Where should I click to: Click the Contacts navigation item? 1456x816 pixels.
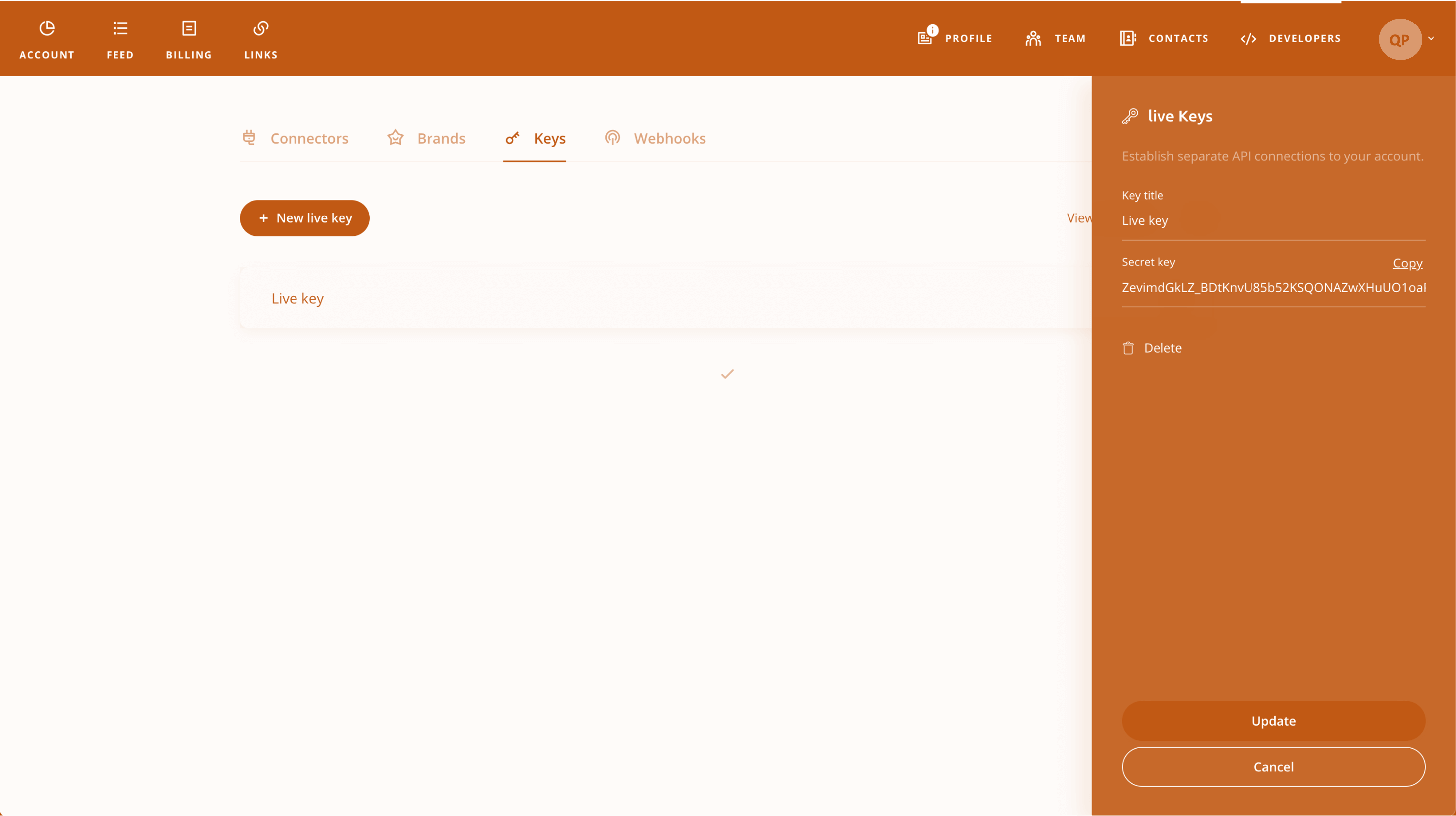(1163, 38)
